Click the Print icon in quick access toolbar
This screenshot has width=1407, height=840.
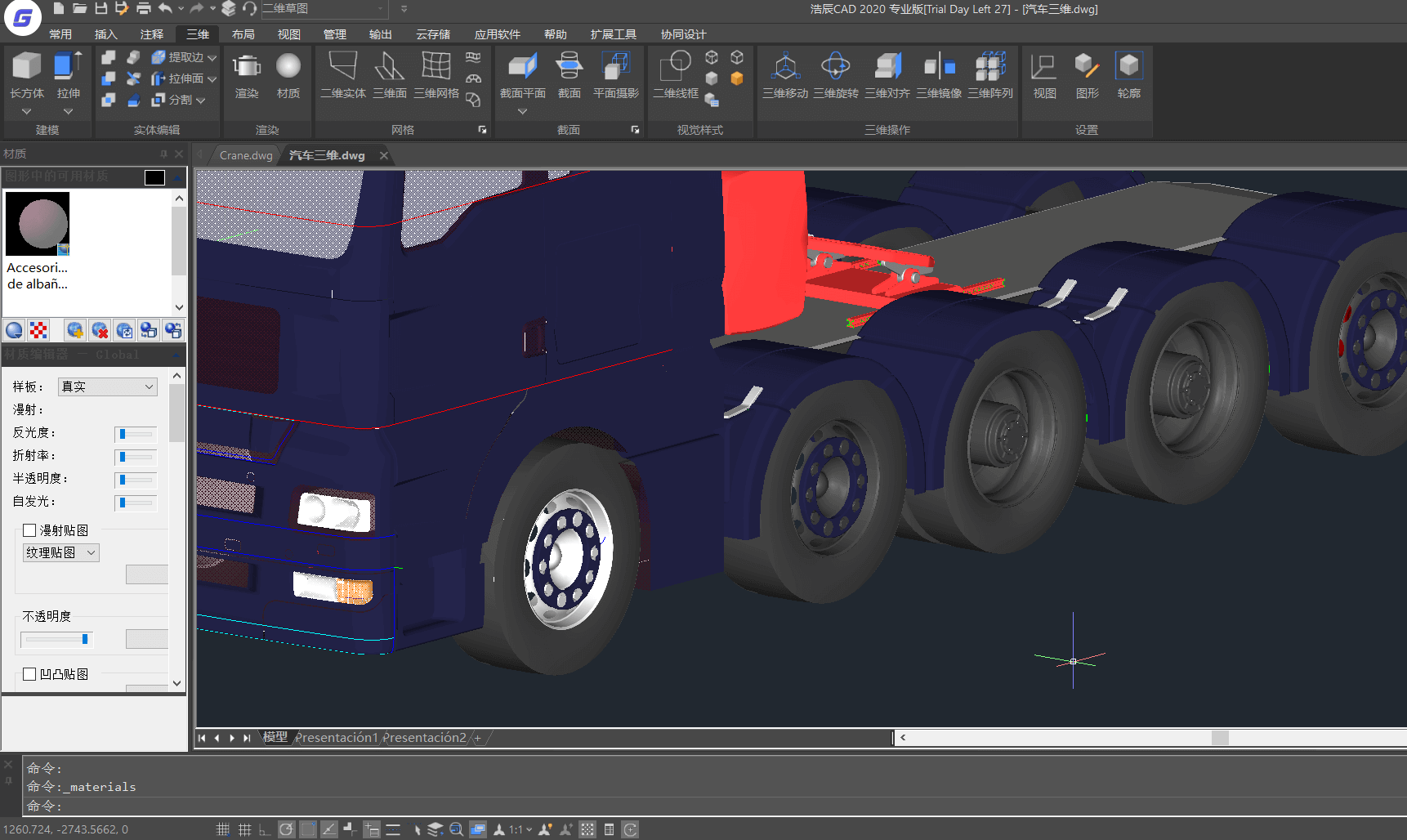tap(143, 8)
